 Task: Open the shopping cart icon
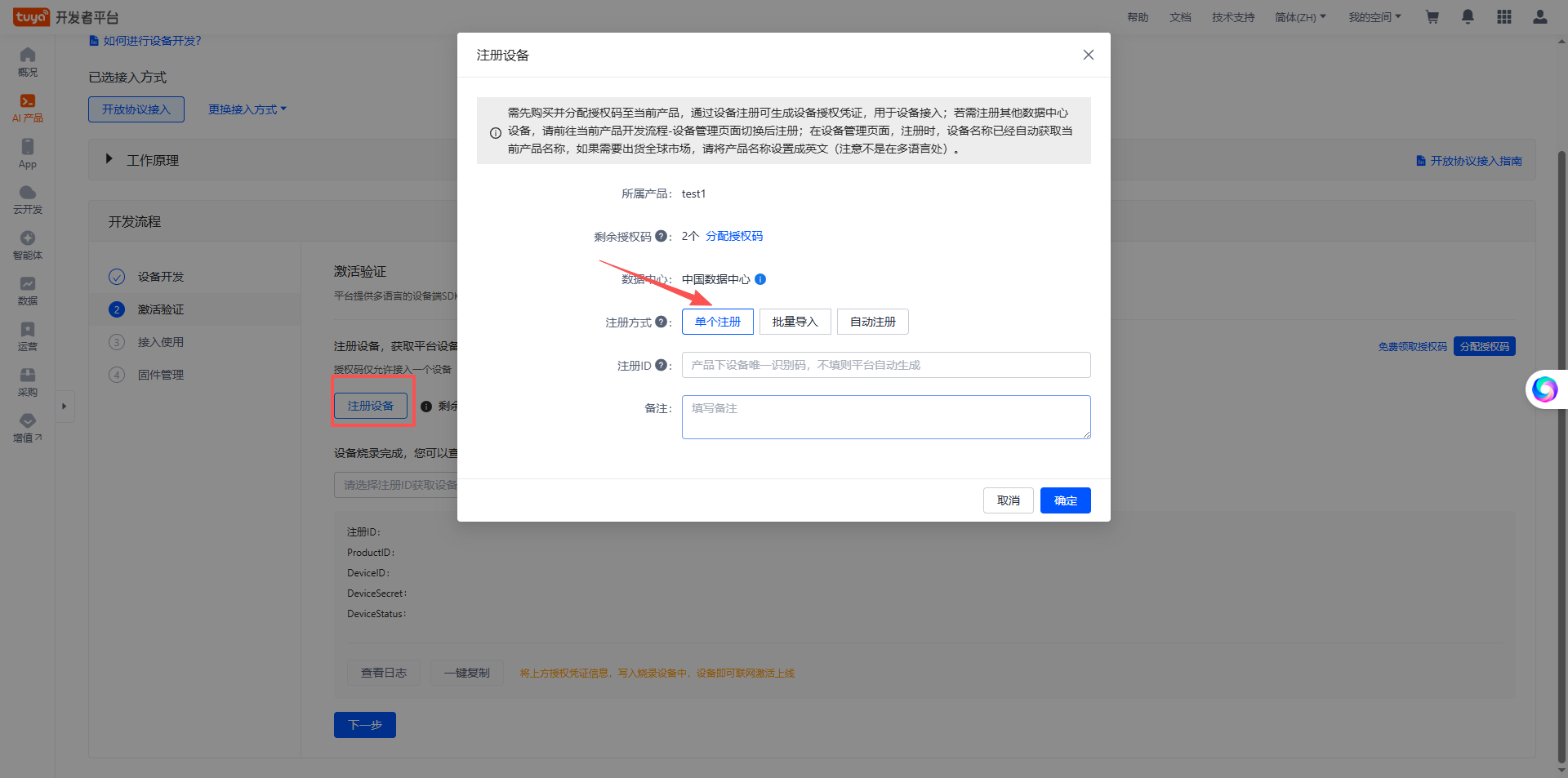pos(1432,17)
